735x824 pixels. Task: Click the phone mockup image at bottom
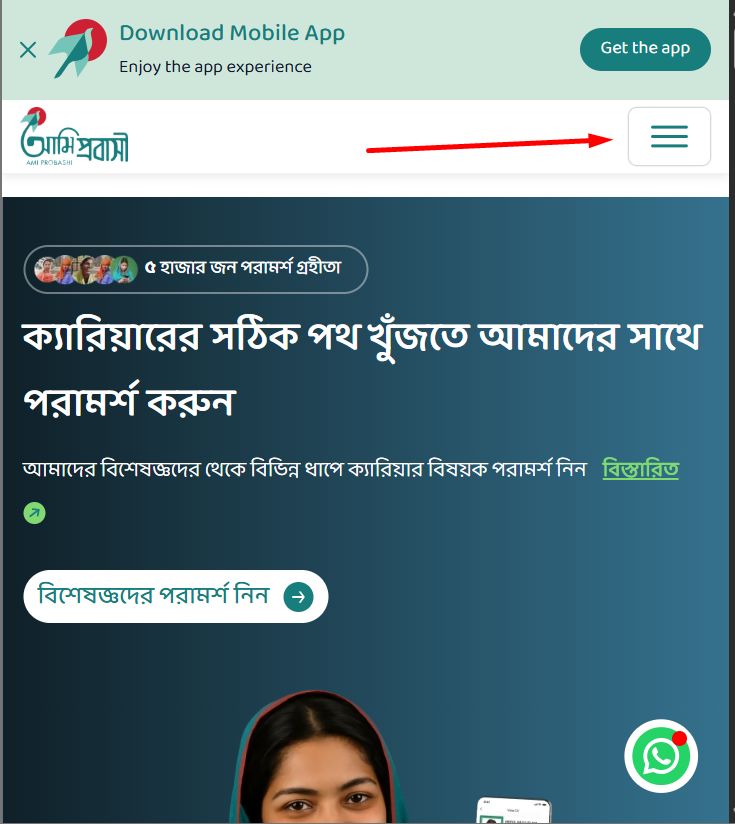click(514, 810)
